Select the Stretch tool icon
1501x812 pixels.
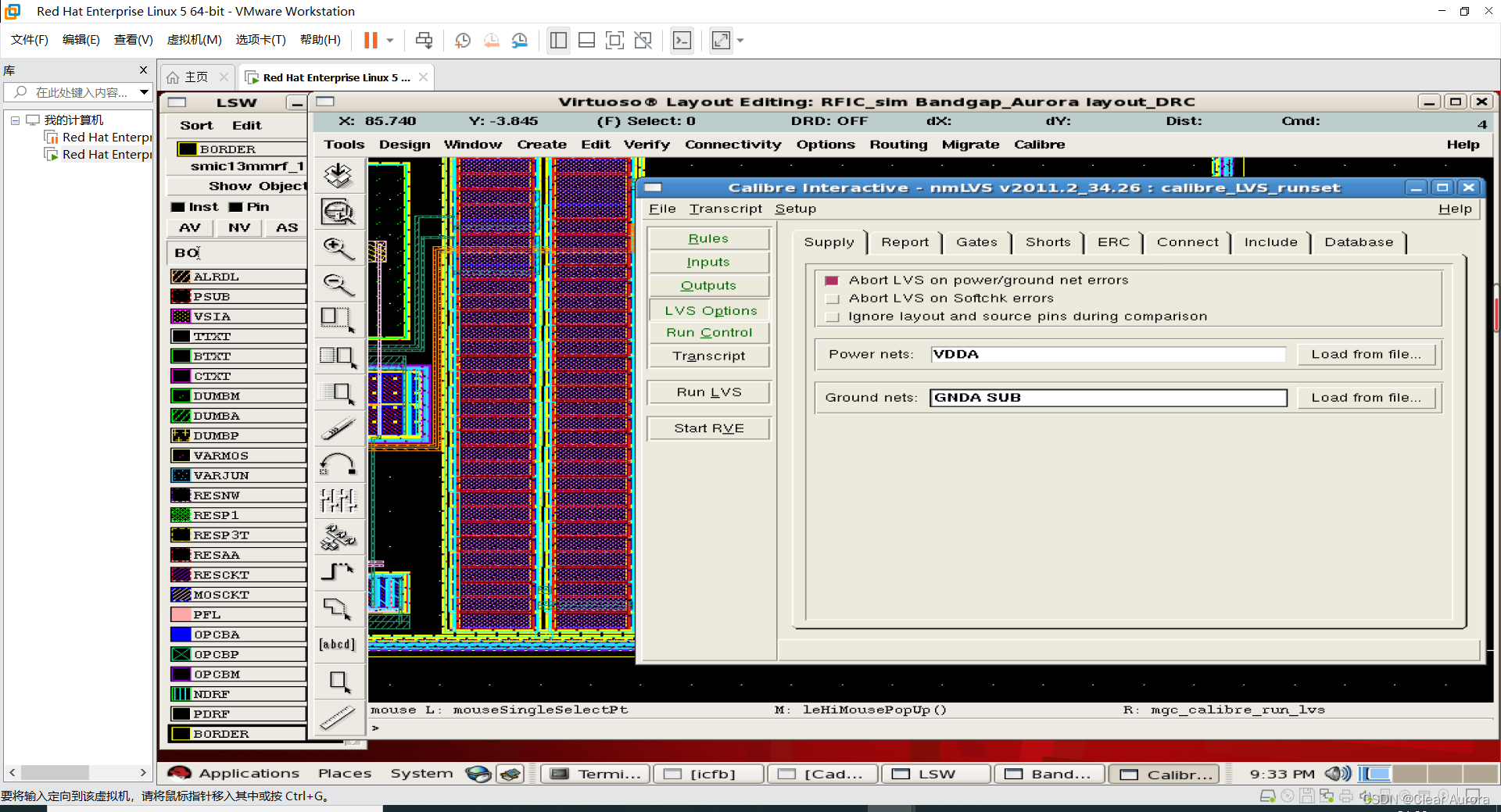339,319
